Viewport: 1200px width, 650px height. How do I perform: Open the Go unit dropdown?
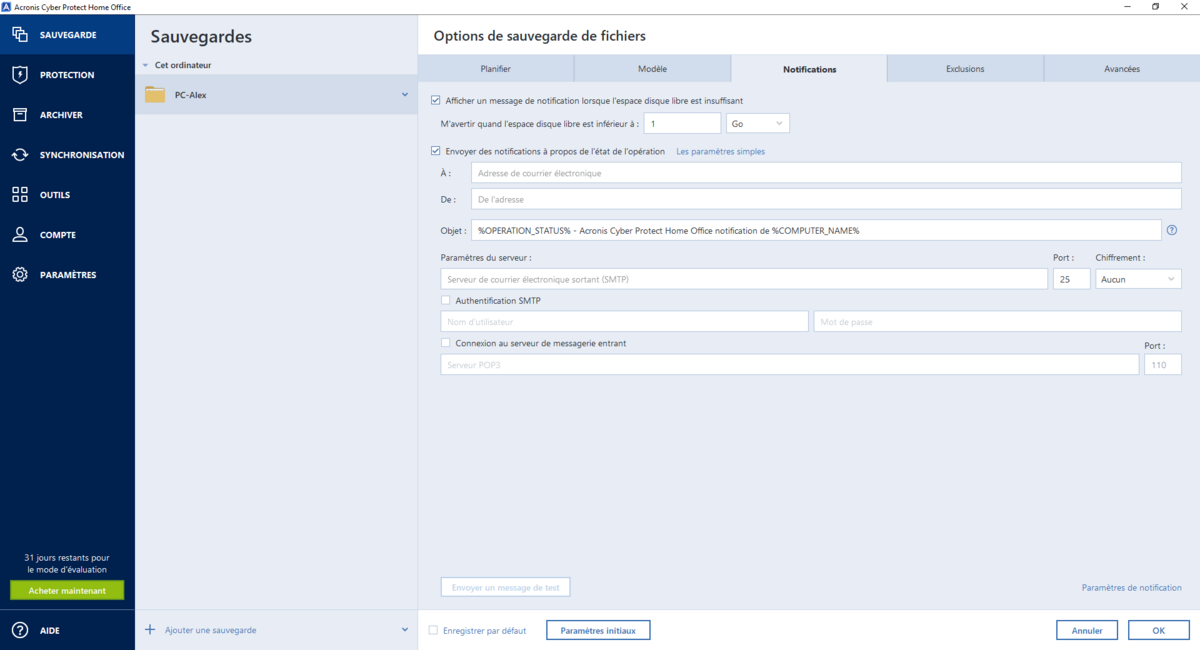pyautogui.click(x=758, y=123)
